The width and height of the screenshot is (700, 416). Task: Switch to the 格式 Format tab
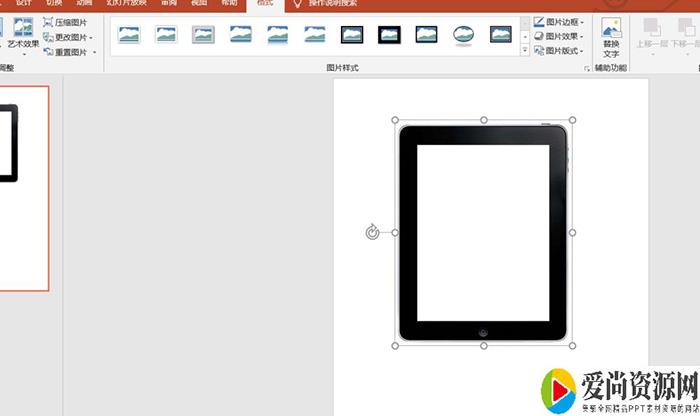click(x=264, y=4)
